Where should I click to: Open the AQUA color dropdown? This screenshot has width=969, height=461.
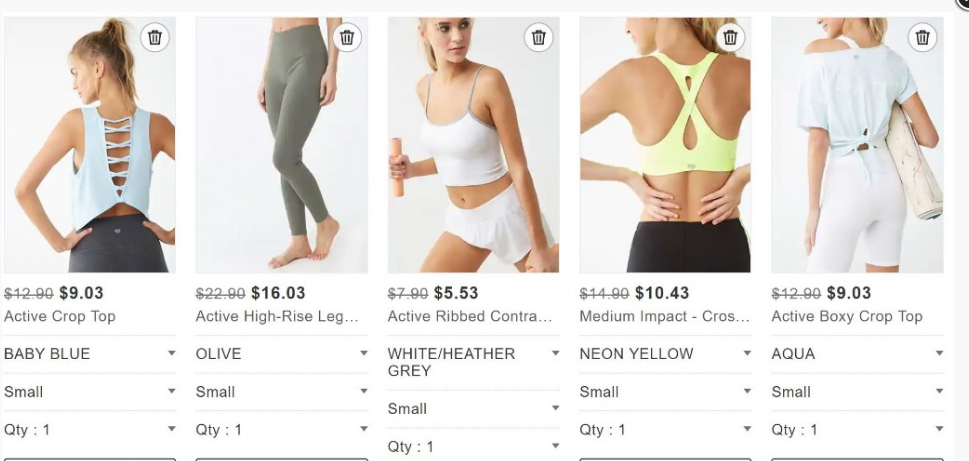[857, 354]
